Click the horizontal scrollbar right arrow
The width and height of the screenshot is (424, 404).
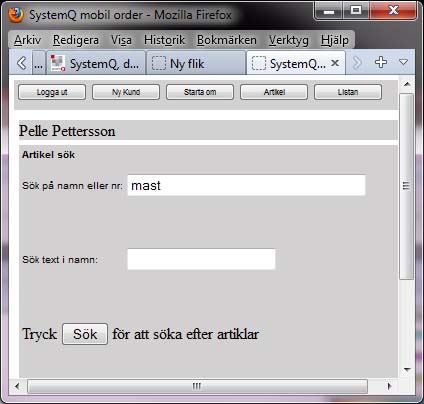pos(389,386)
